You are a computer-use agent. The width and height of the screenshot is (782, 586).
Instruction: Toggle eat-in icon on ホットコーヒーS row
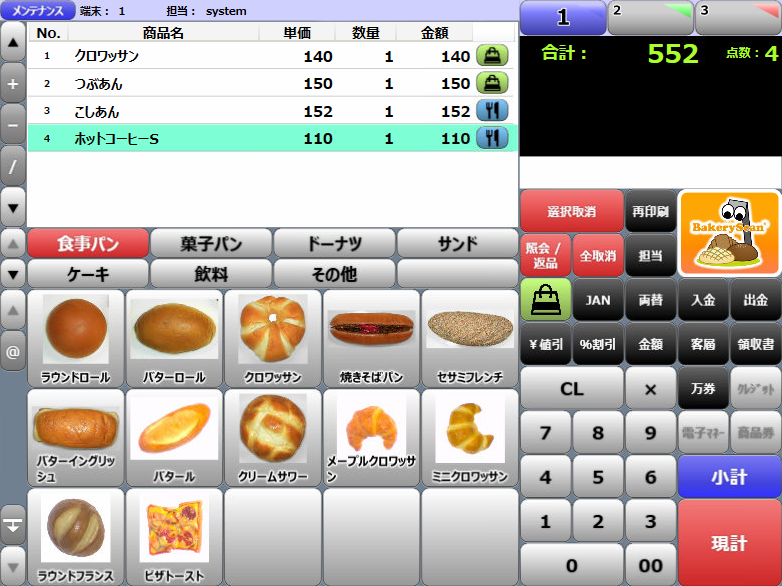pos(491,139)
